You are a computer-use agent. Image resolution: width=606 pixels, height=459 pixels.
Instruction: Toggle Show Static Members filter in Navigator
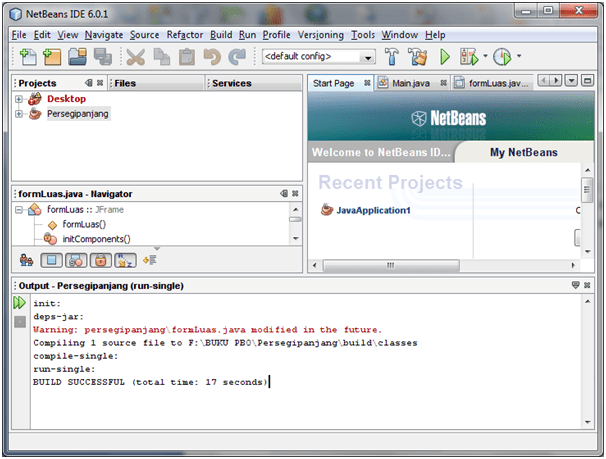click(x=76, y=260)
